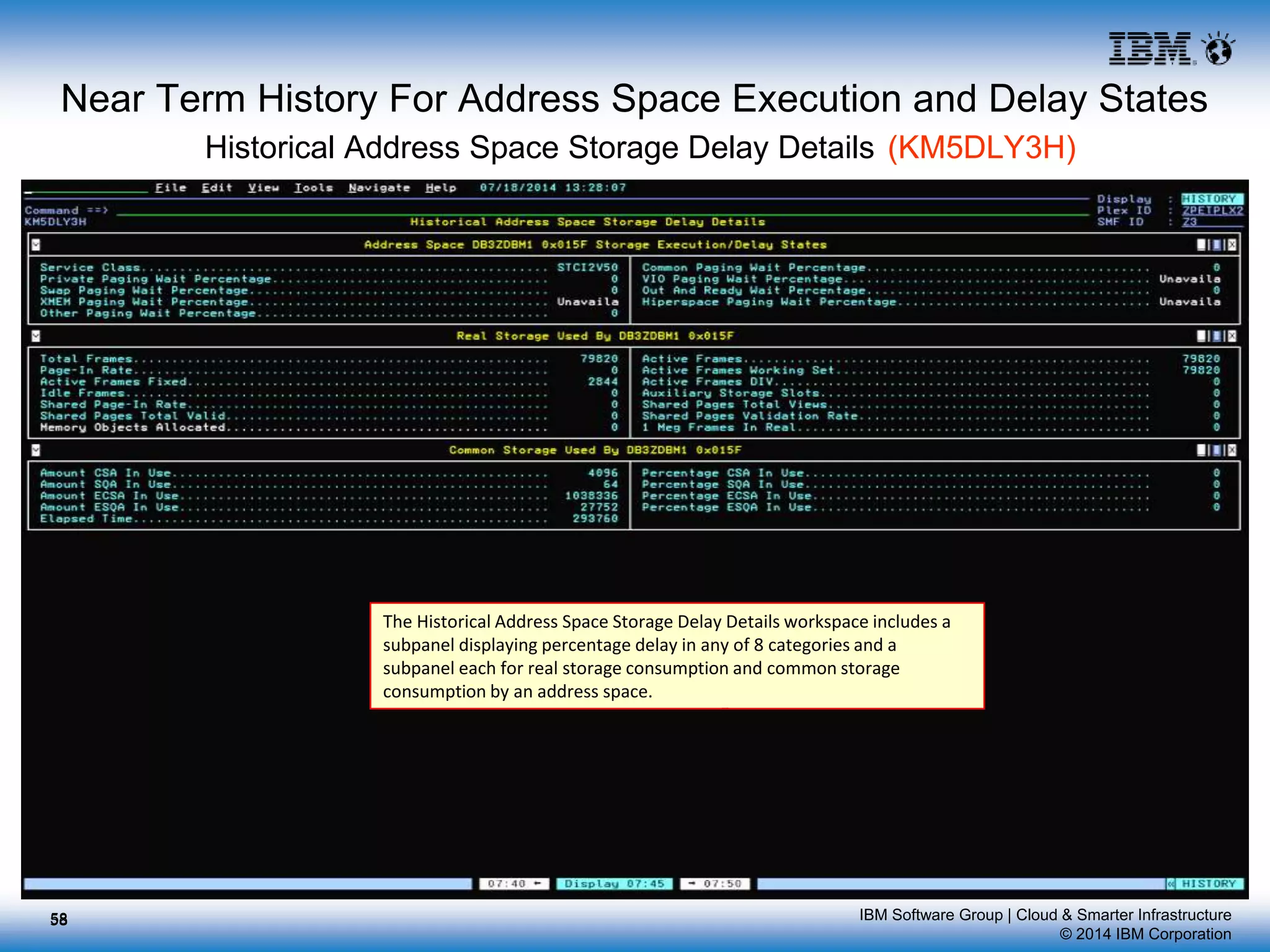Click the VIO Paging Wait Percentage row

coord(931,279)
